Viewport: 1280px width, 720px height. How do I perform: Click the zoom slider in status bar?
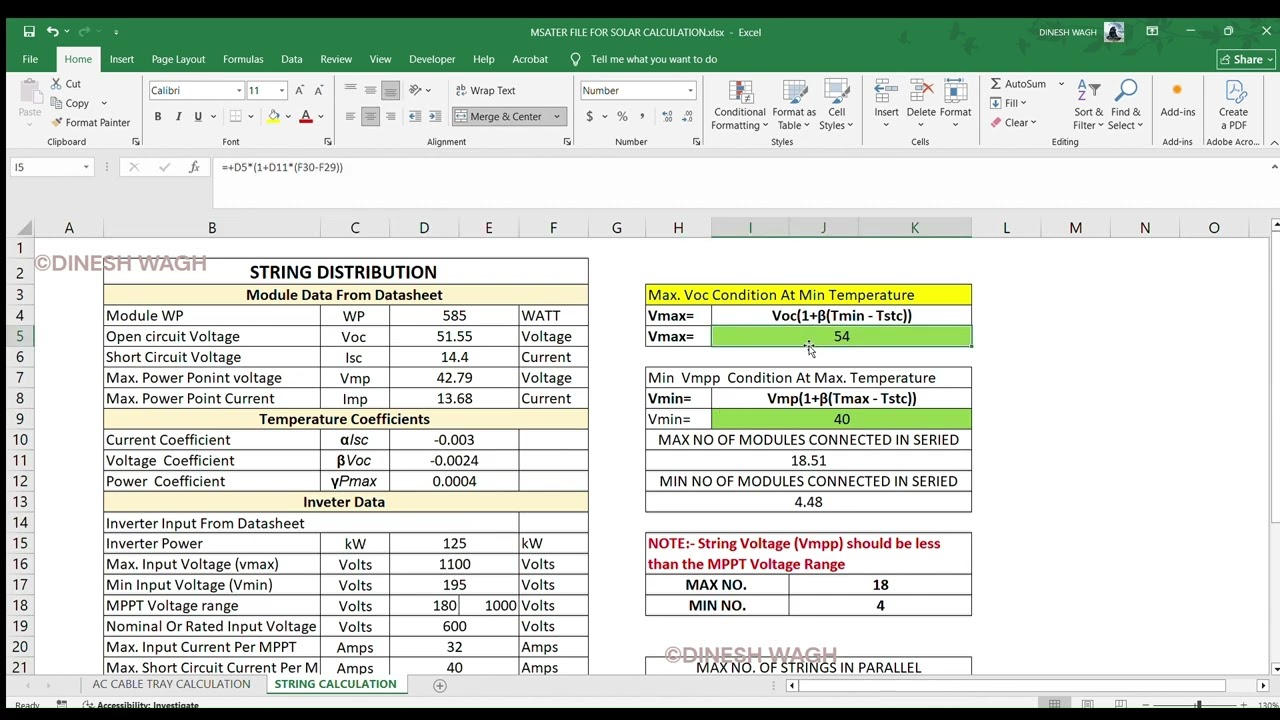[1200, 705]
